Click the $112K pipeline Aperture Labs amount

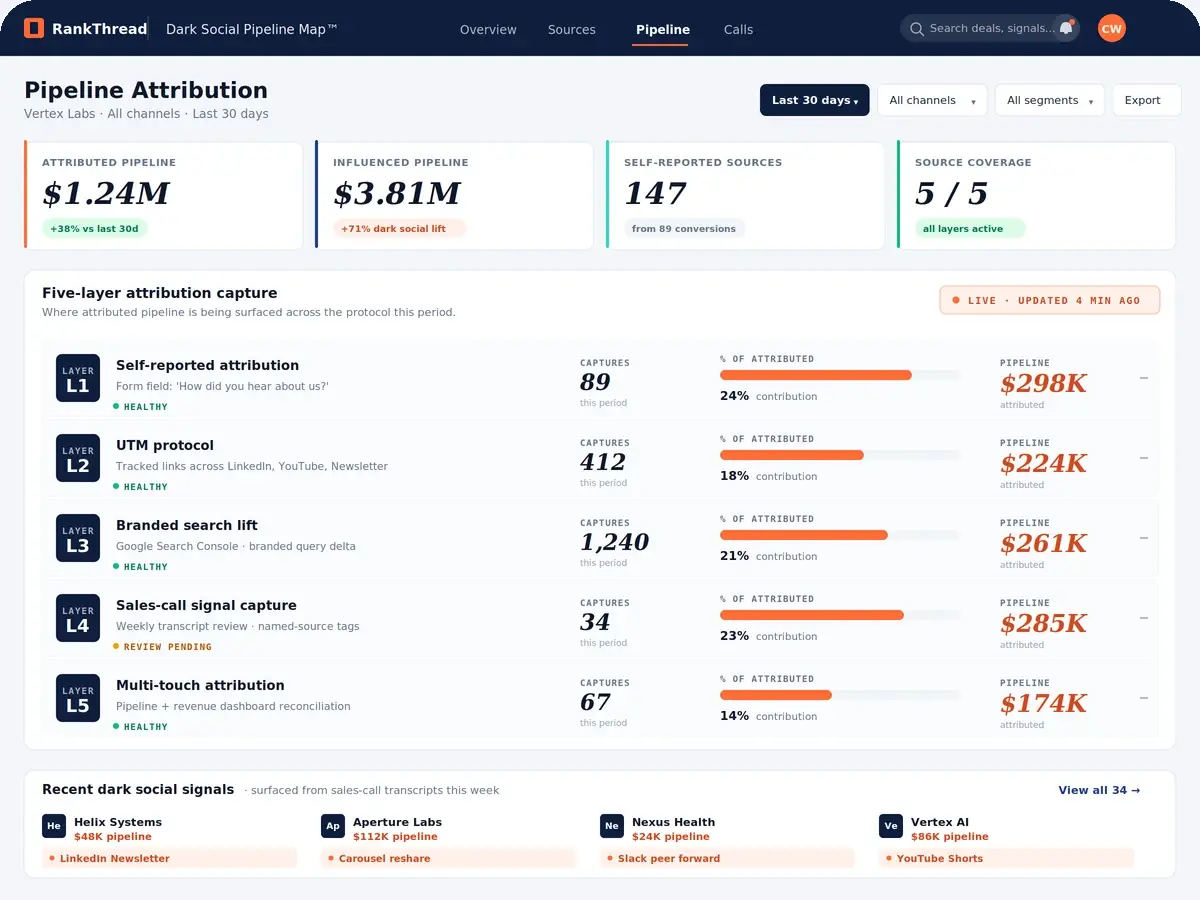(396, 836)
